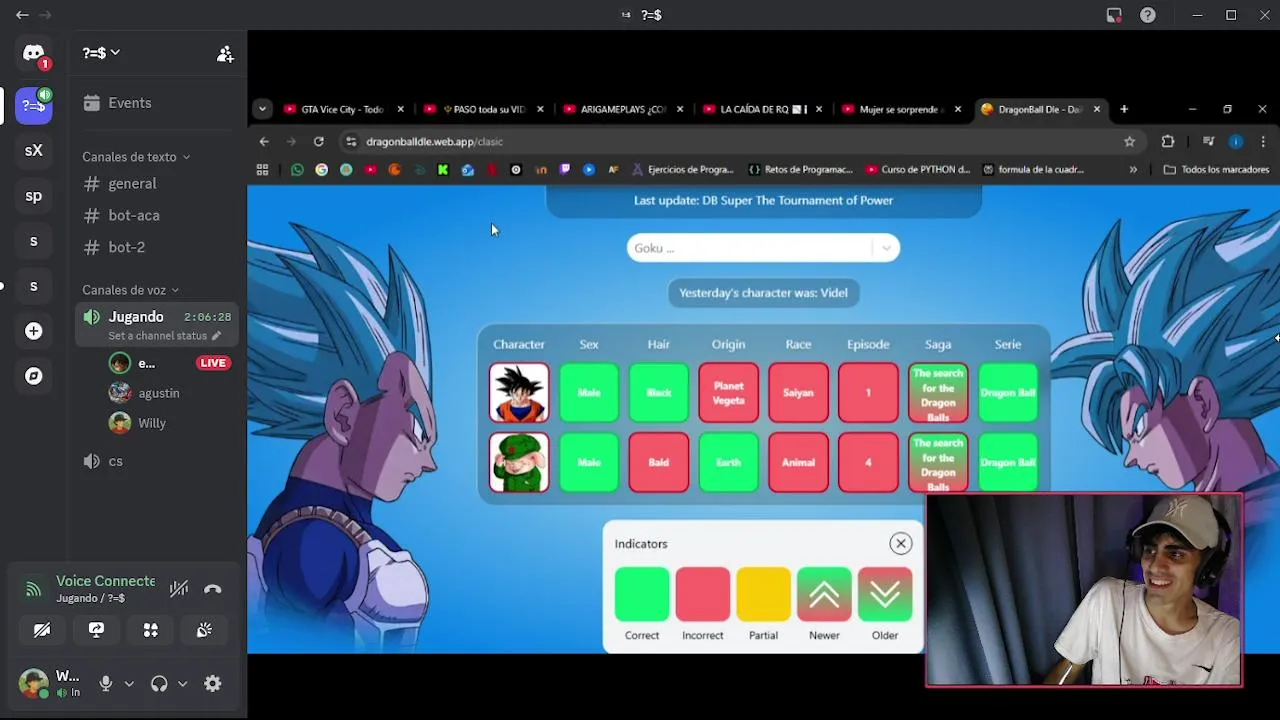The image size is (1280, 720).
Task: Click the yellow Partial indicator swatch
Action: coord(763,594)
